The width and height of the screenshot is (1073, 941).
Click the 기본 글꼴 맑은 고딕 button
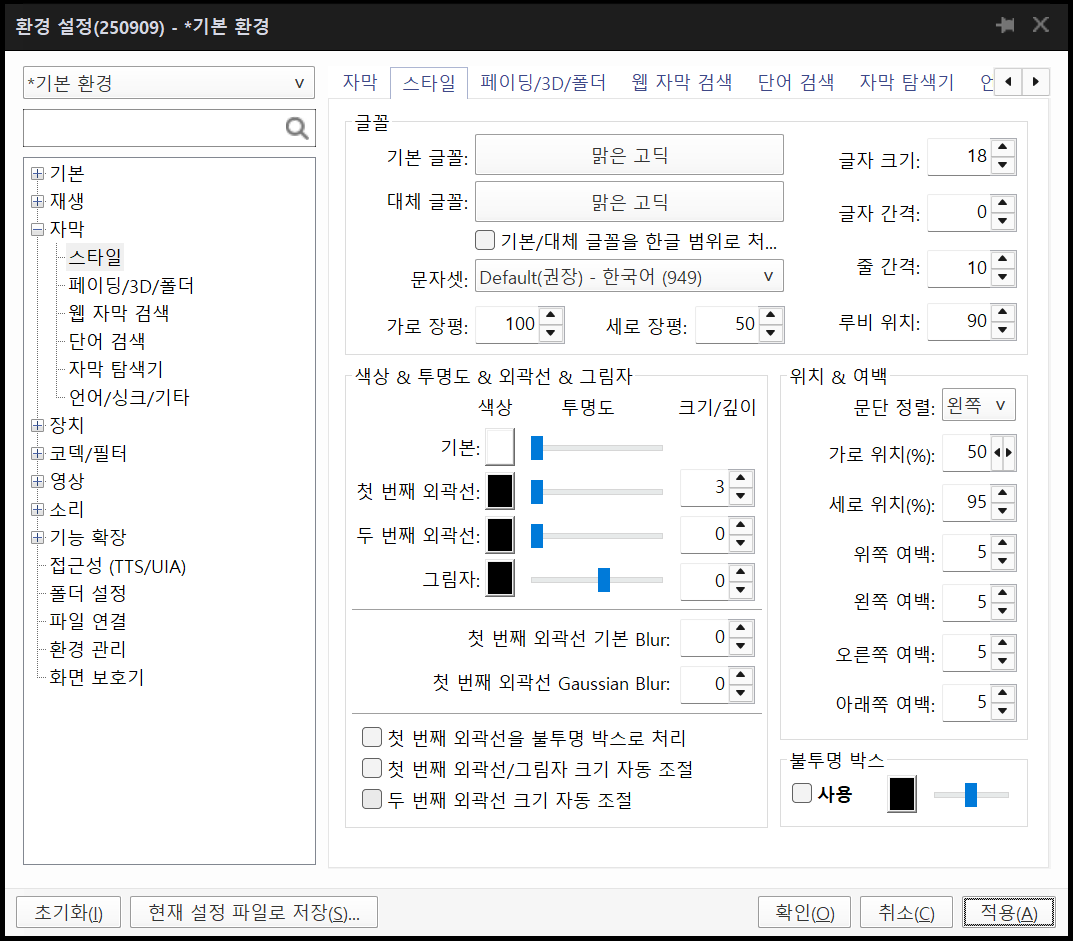[629, 155]
